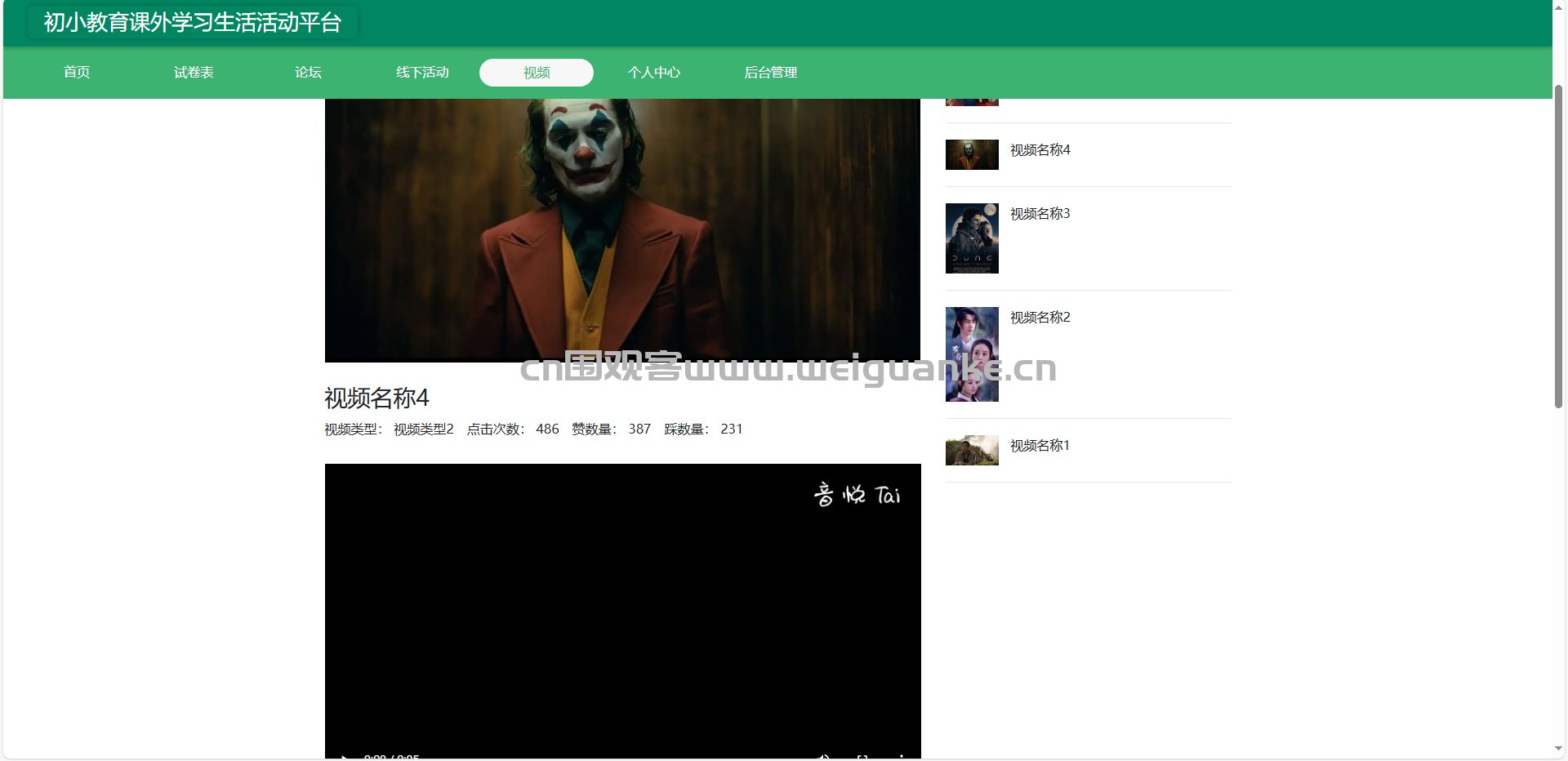Viewport: 1568px width, 761px height.
Task: Click the scrollbar down arrow
Action: pos(1558,748)
